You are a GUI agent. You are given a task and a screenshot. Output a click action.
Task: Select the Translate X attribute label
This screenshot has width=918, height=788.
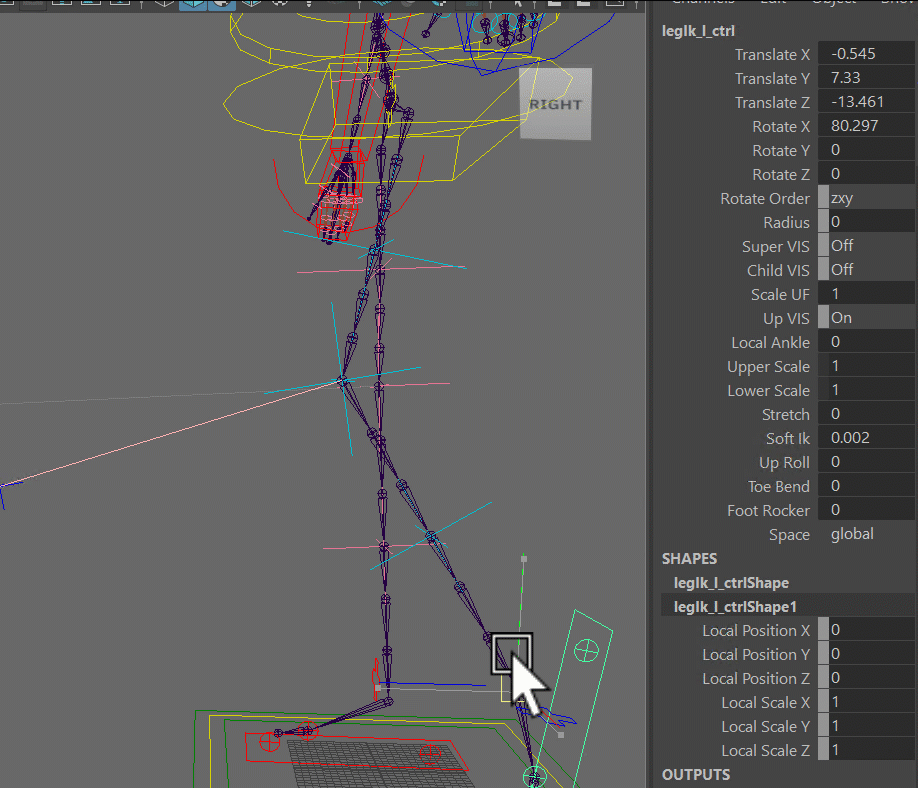point(772,54)
